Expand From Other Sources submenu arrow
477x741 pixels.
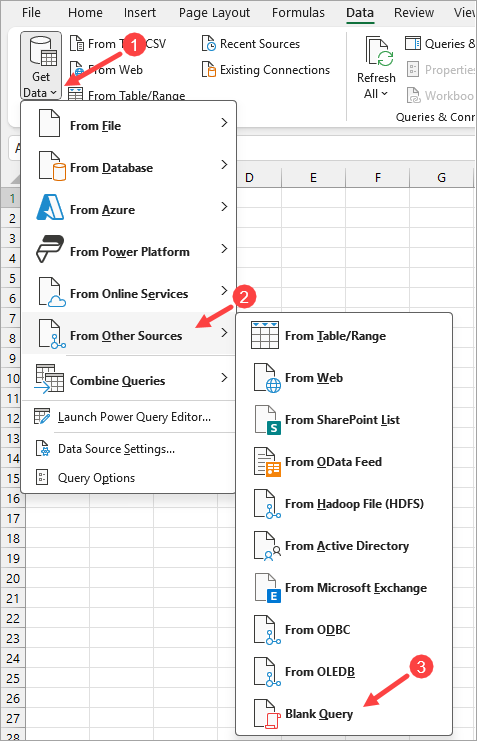tap(225, 333)
